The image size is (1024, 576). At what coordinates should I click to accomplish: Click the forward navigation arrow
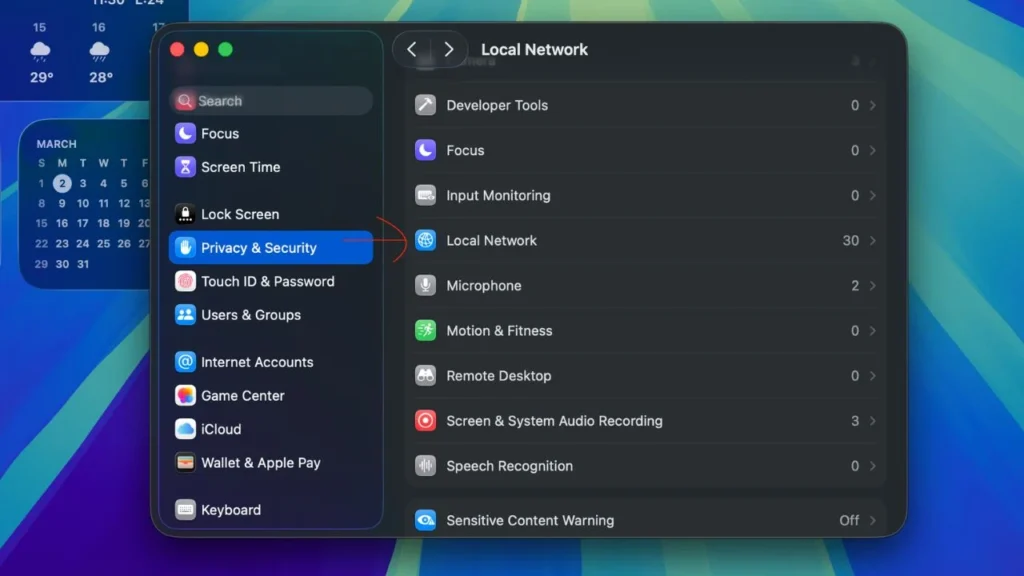448,48
